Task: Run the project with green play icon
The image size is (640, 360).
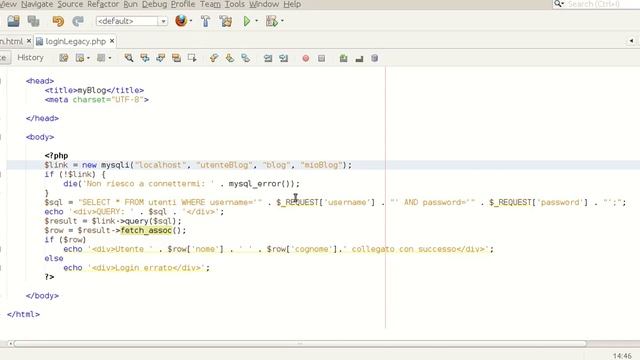Action: click(247, 21)
